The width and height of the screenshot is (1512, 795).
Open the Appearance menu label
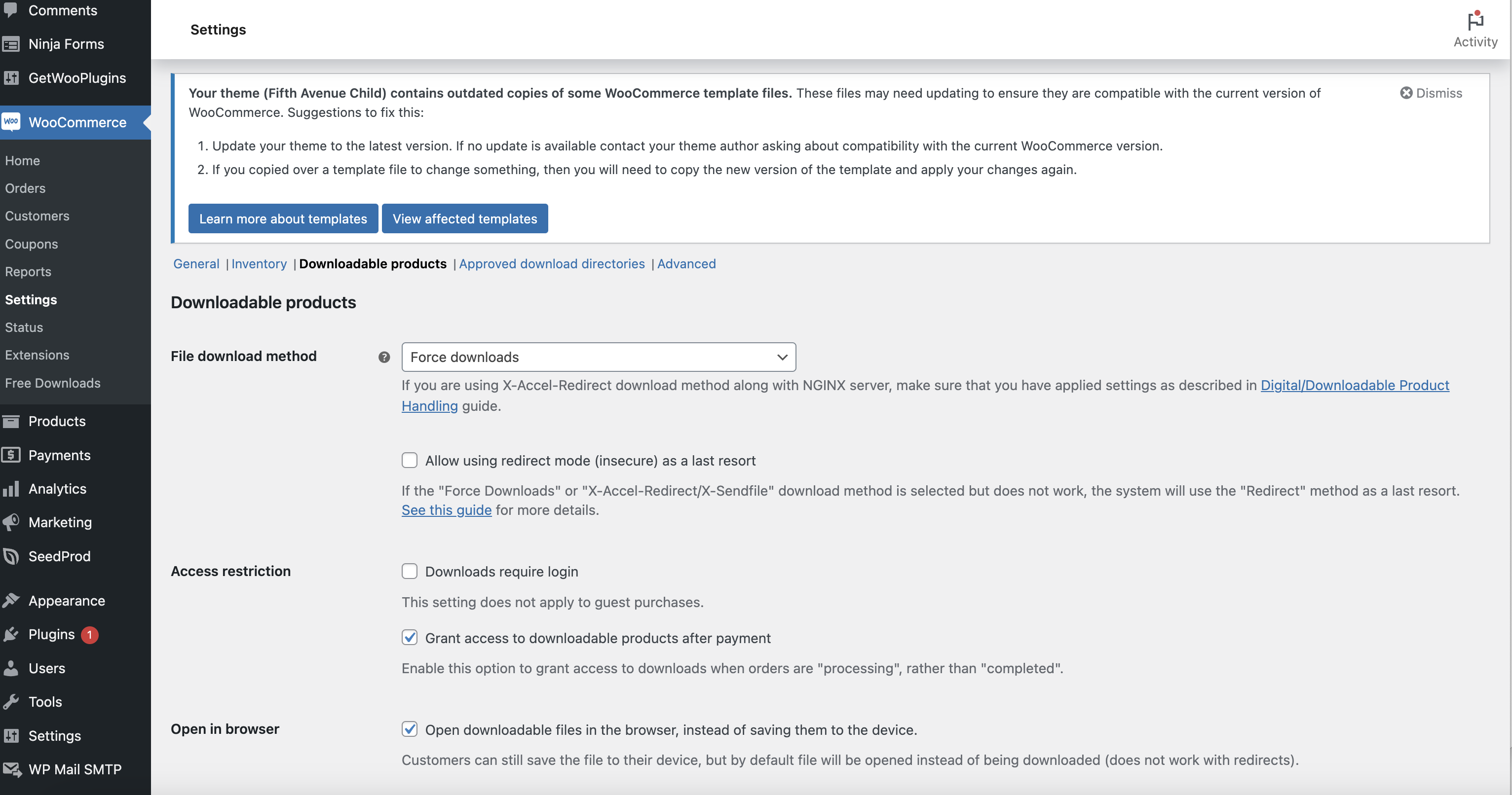[x=67, y=601]
